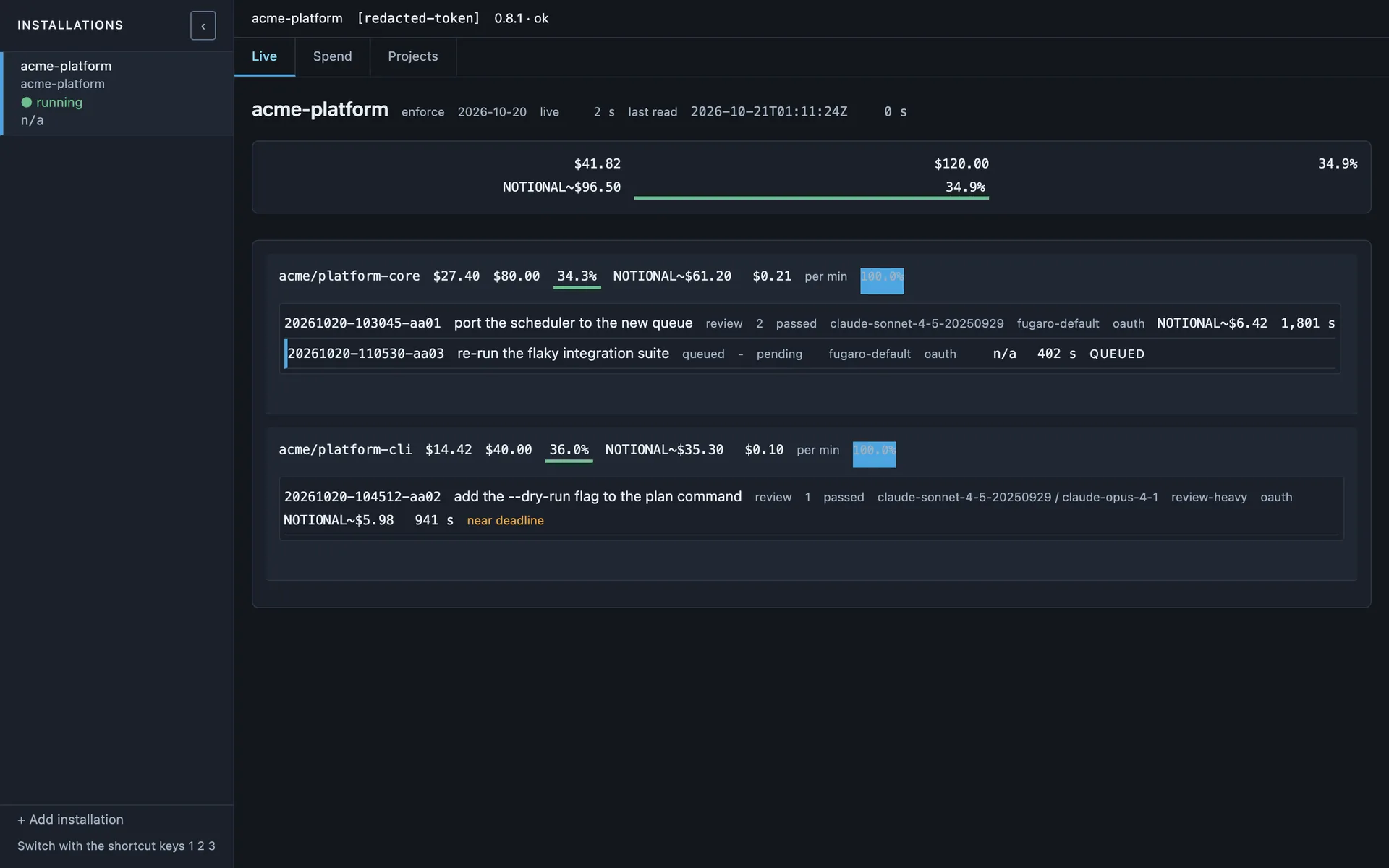Open the Projects tab
The width and height of the screenshot is (1389, 868).
412,56
